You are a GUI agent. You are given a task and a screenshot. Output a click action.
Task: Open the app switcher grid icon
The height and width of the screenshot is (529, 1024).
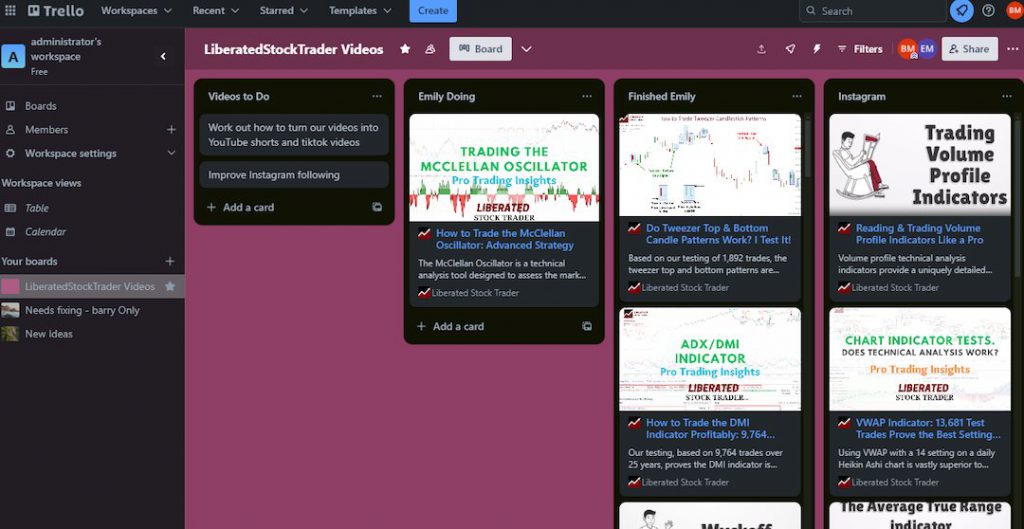pos(10,10)
